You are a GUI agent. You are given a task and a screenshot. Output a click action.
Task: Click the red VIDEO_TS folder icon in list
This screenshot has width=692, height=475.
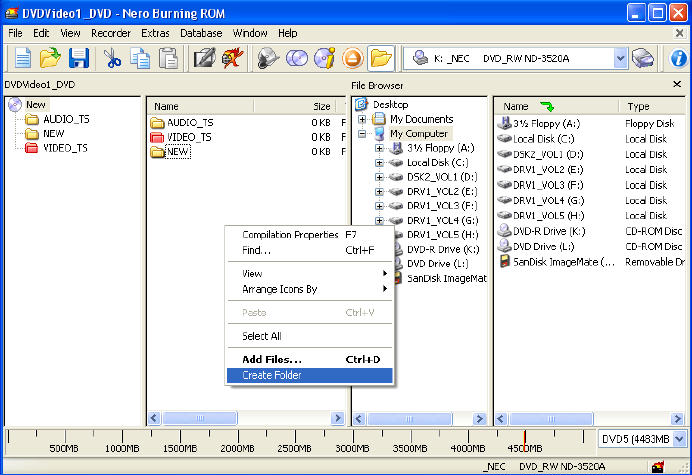157,137
